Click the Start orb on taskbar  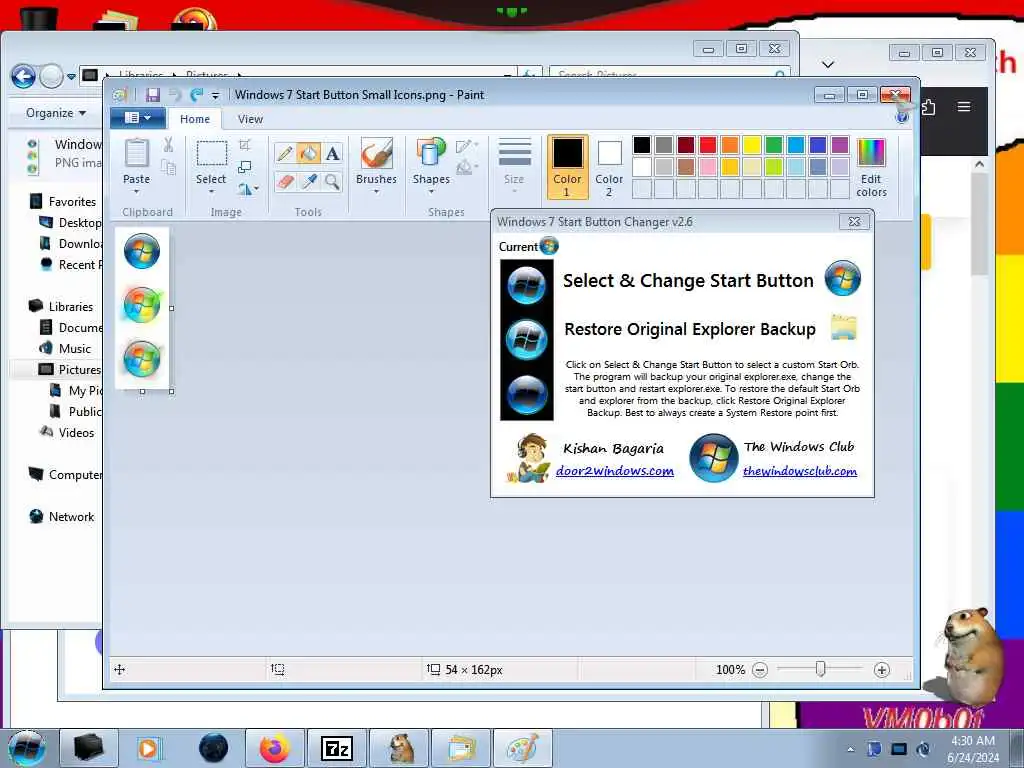[x=27, y=748]
